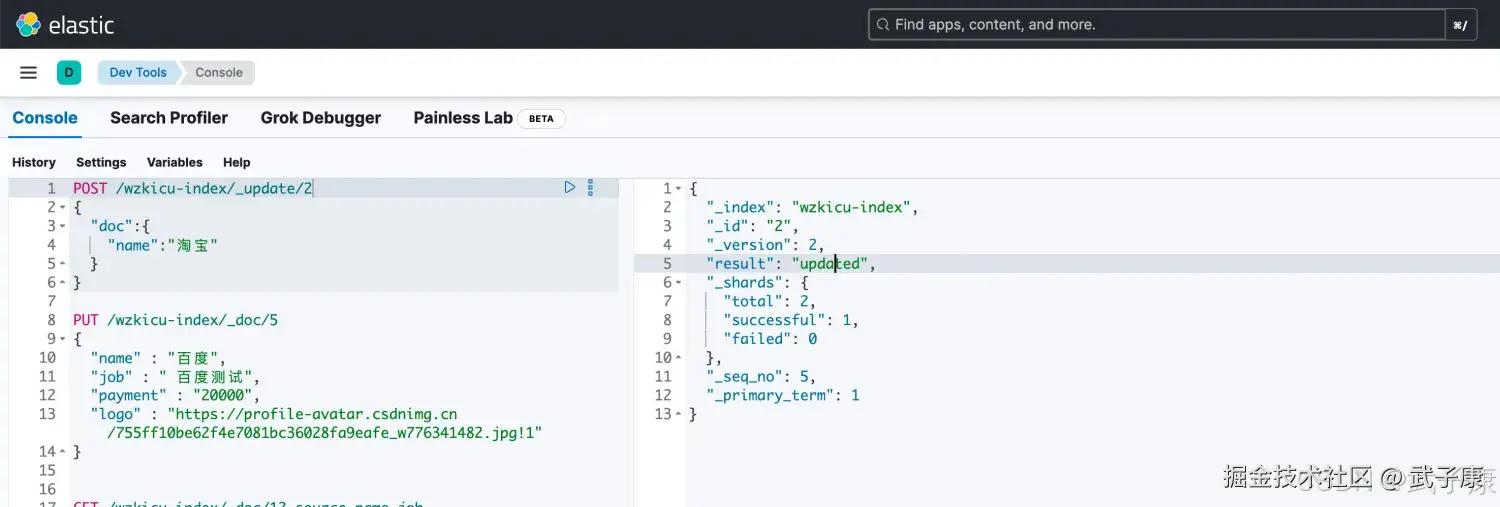Collapse the response root at line 1

(679, 189)
